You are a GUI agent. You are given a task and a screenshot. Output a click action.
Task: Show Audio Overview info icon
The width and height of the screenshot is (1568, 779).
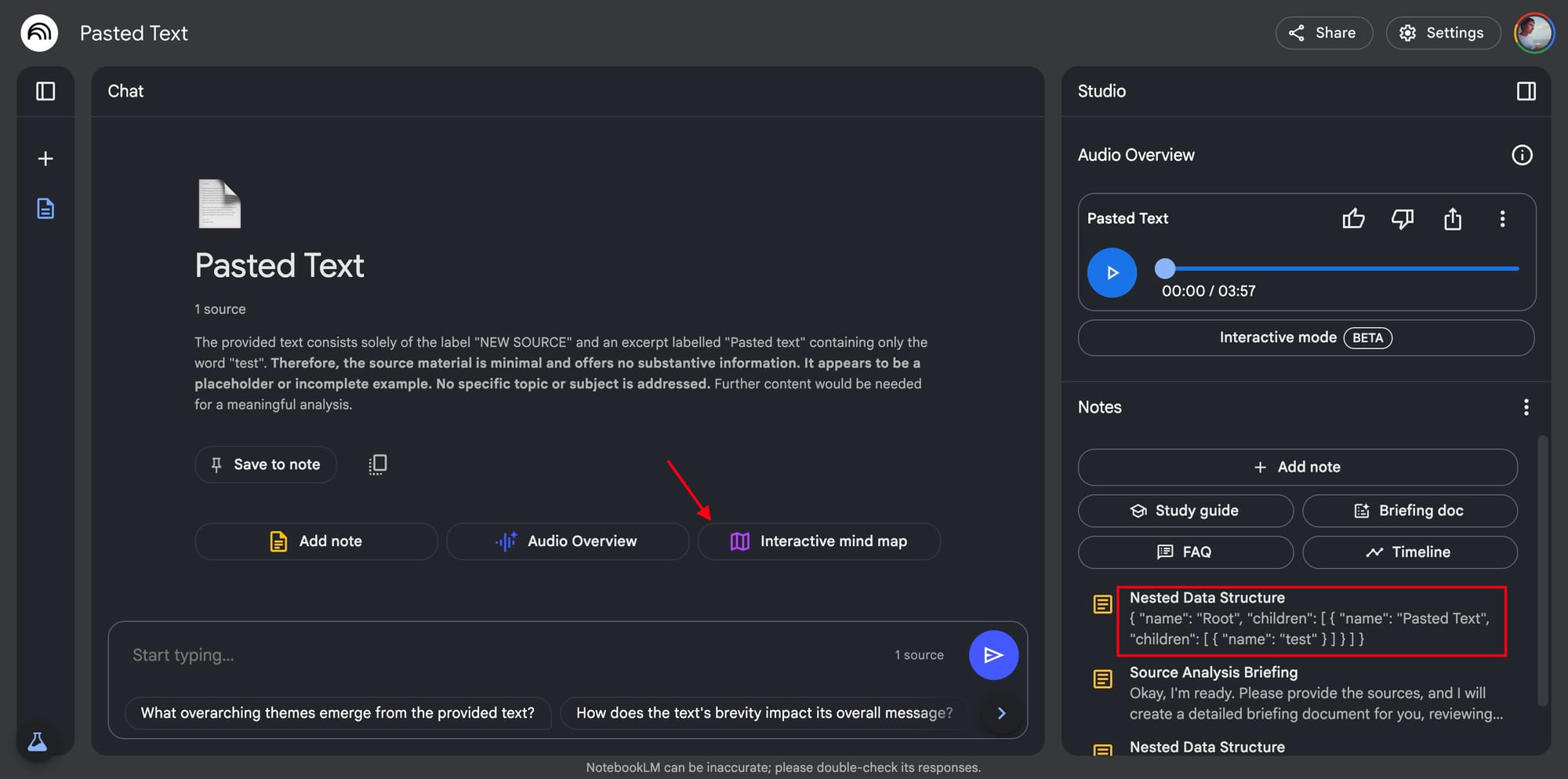1522,155
